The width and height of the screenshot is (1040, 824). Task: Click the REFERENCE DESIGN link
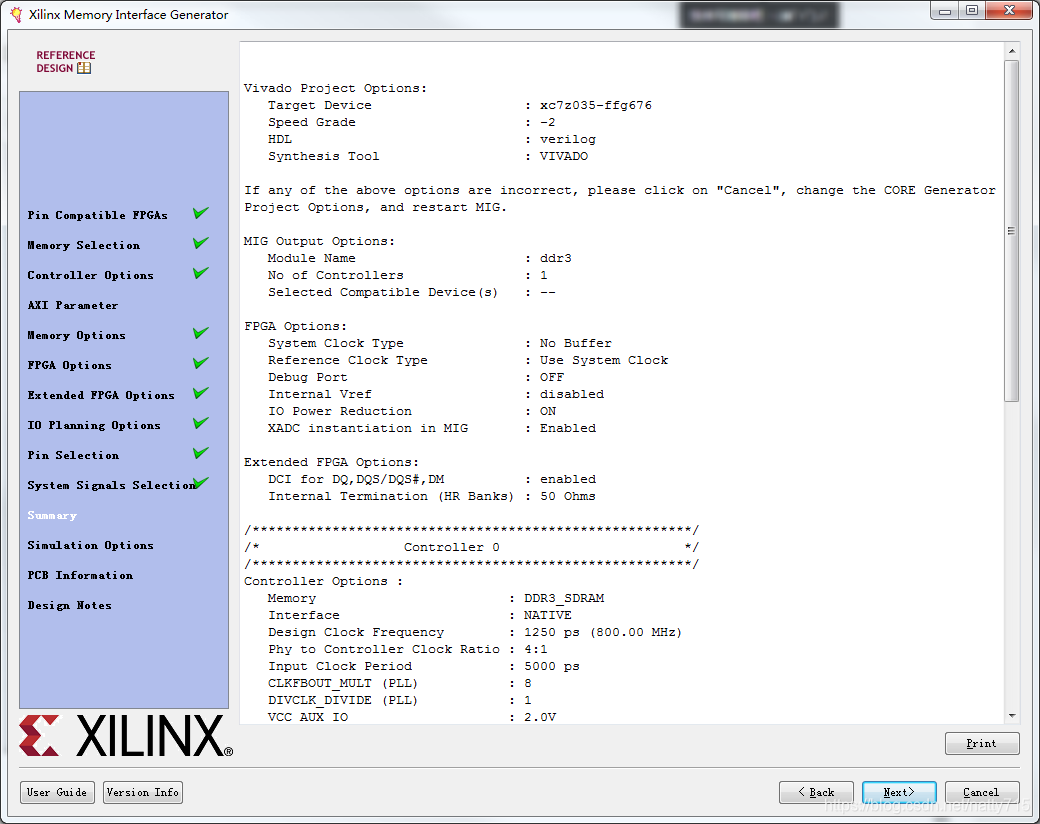[65, 61]
